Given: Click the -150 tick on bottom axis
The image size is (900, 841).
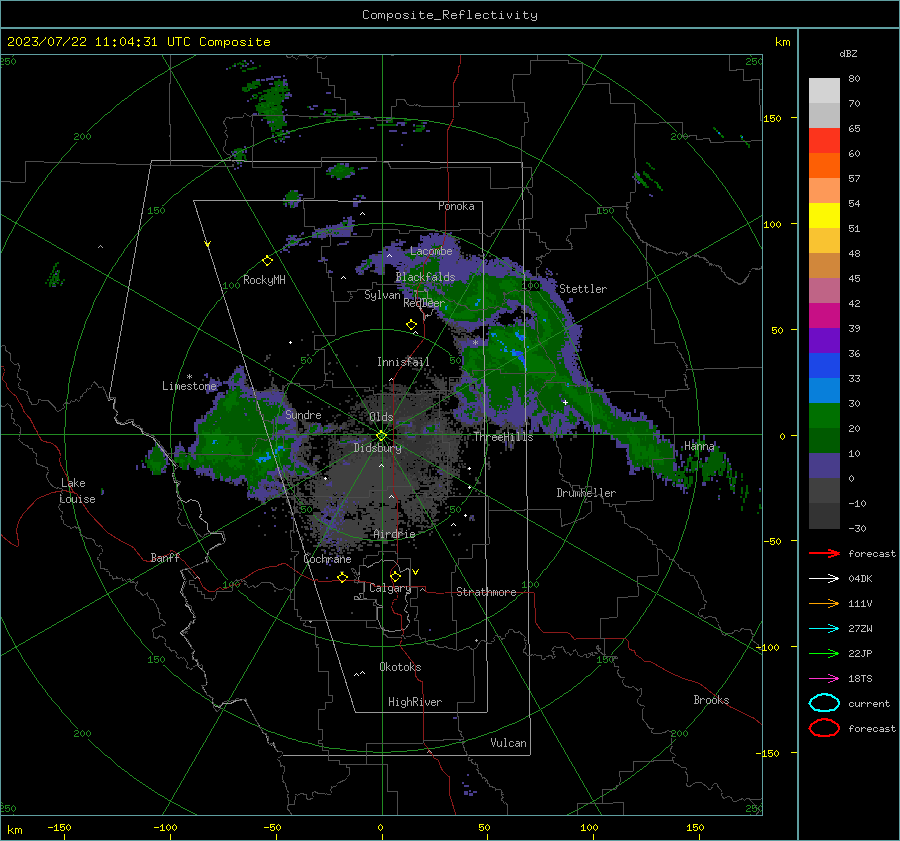Looking at the screenshot, I should coord(59,828).
